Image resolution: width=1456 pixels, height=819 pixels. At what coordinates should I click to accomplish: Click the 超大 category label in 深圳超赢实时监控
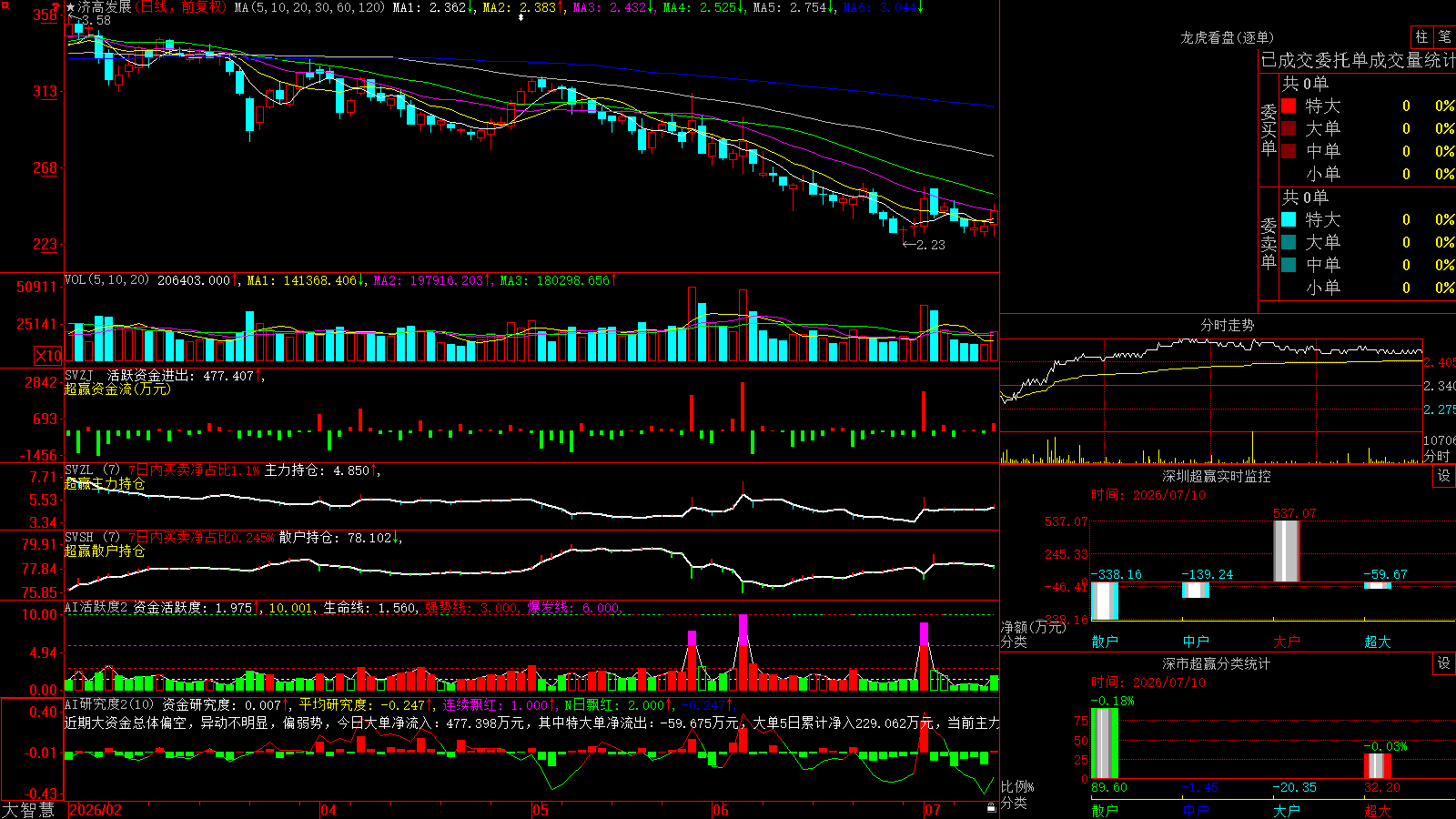1378,642
